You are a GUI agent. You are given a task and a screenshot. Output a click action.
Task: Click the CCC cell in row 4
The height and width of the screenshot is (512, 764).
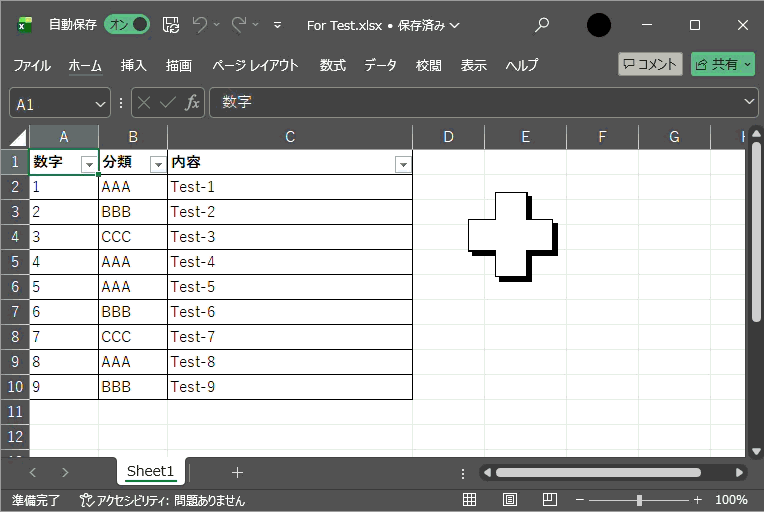click(x=133, y=237)
